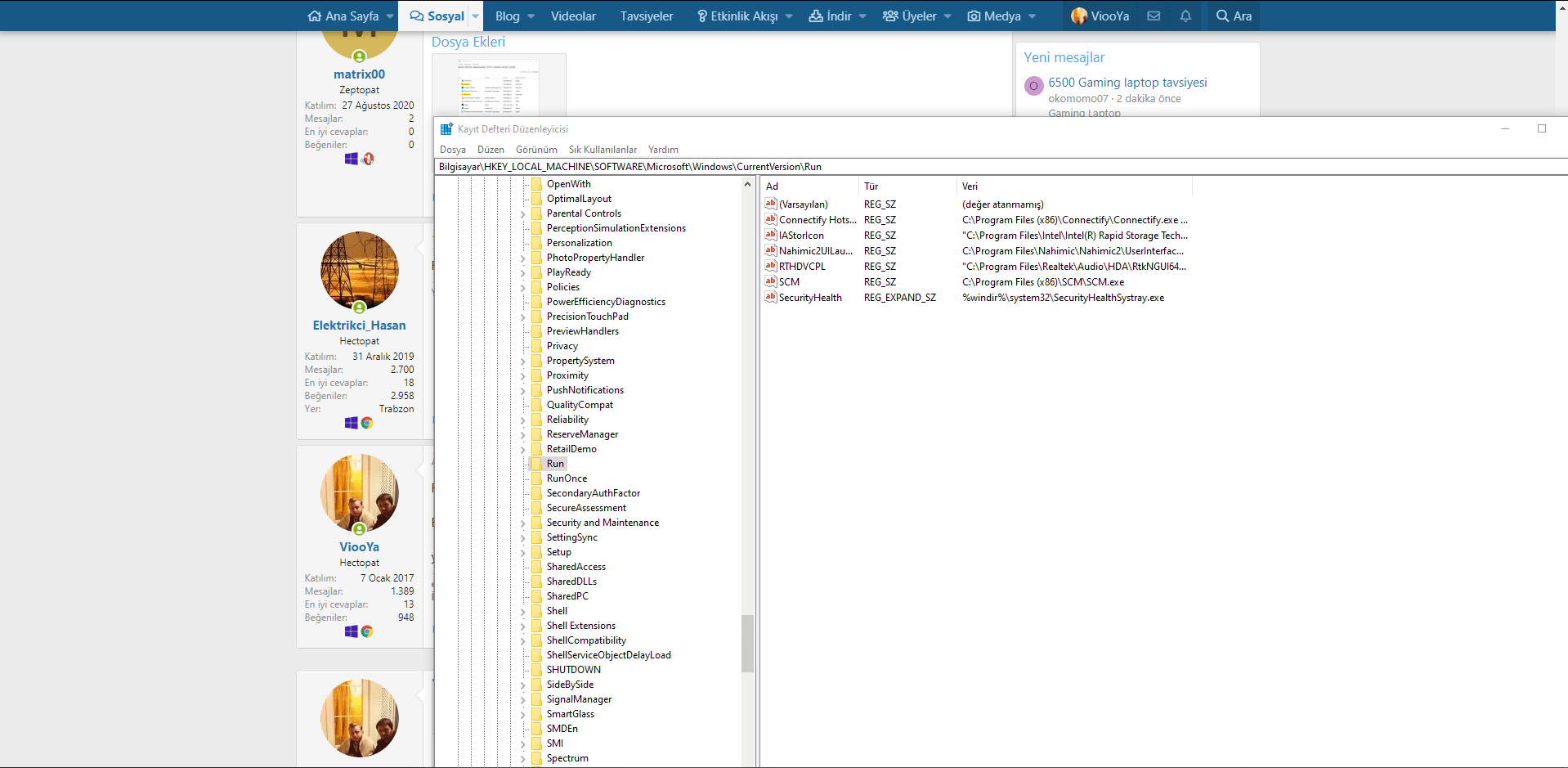Screen dimensions: 1568x768
Task: Click the IAStorIcon string value icon
Action: 770,235
